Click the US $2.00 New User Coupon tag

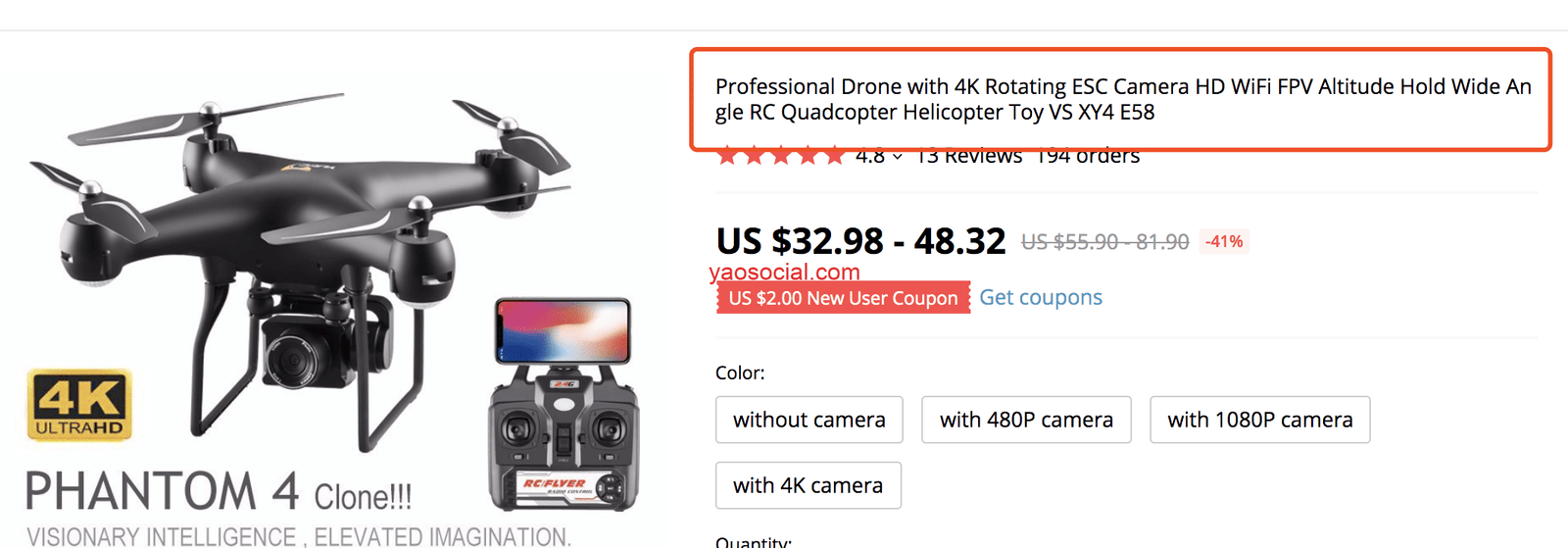pyautogui.click(x=843, y=298)
